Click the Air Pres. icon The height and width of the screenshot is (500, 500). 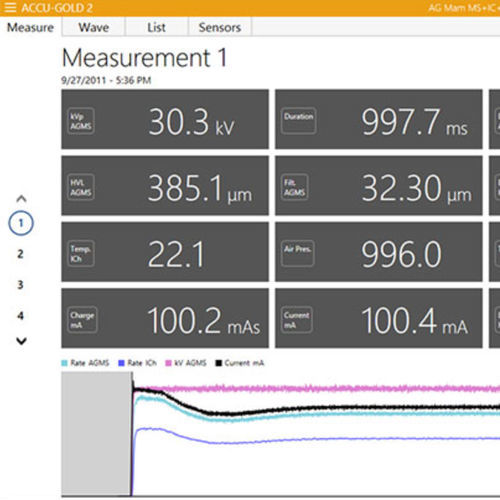tap(298, 253)
